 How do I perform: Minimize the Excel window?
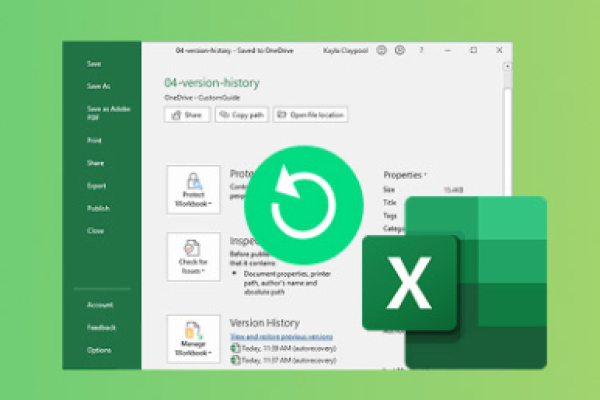click(448, 50)
